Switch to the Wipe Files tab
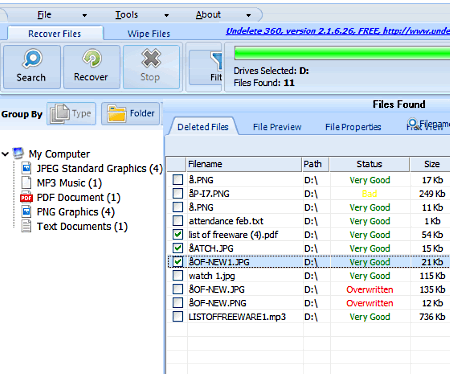 [149, 34]
